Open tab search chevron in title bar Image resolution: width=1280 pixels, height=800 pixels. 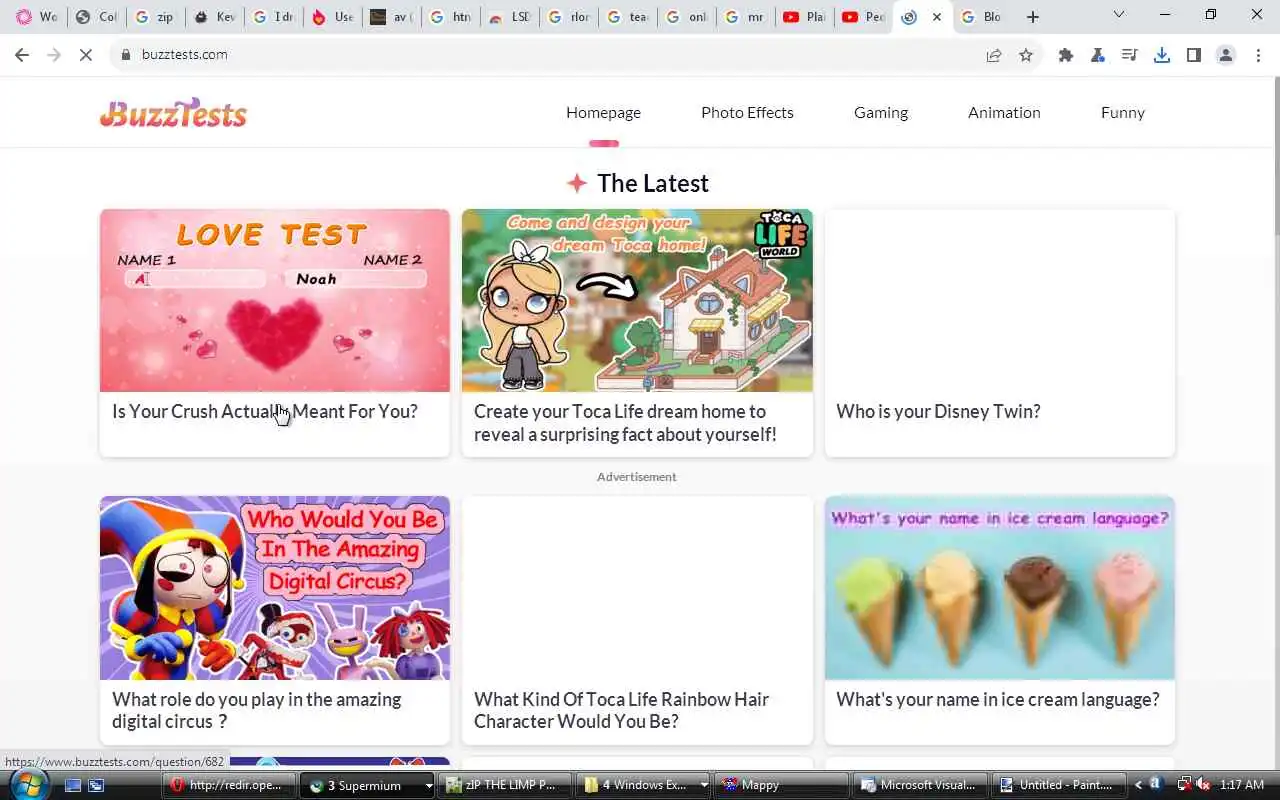click(x=1119, y=15)
